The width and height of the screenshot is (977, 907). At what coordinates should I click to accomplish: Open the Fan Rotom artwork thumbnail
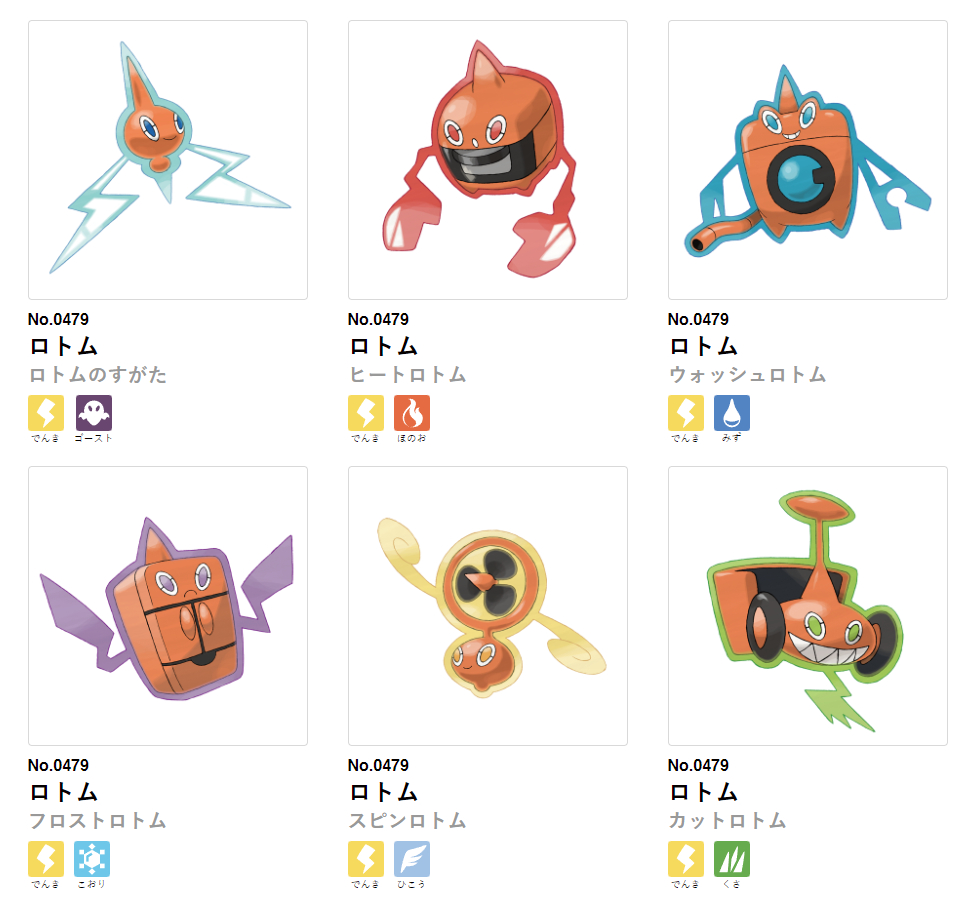coord(488,605)
